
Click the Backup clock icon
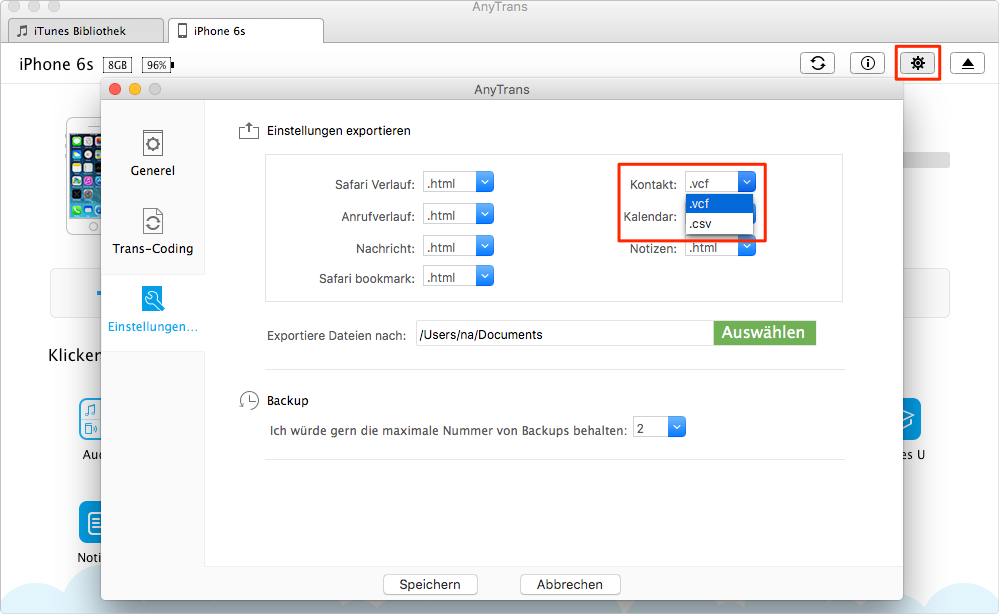(249, 400)
